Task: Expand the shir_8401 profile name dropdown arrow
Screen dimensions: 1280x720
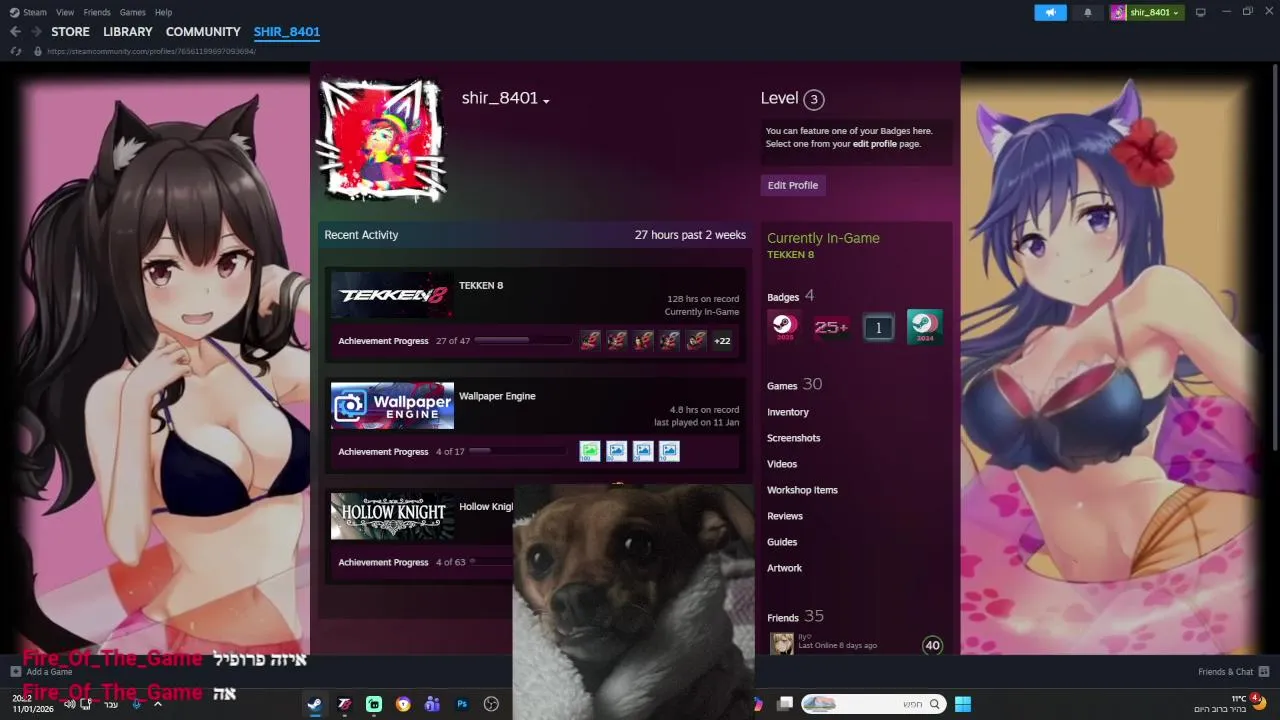Action: coord(546,100)
